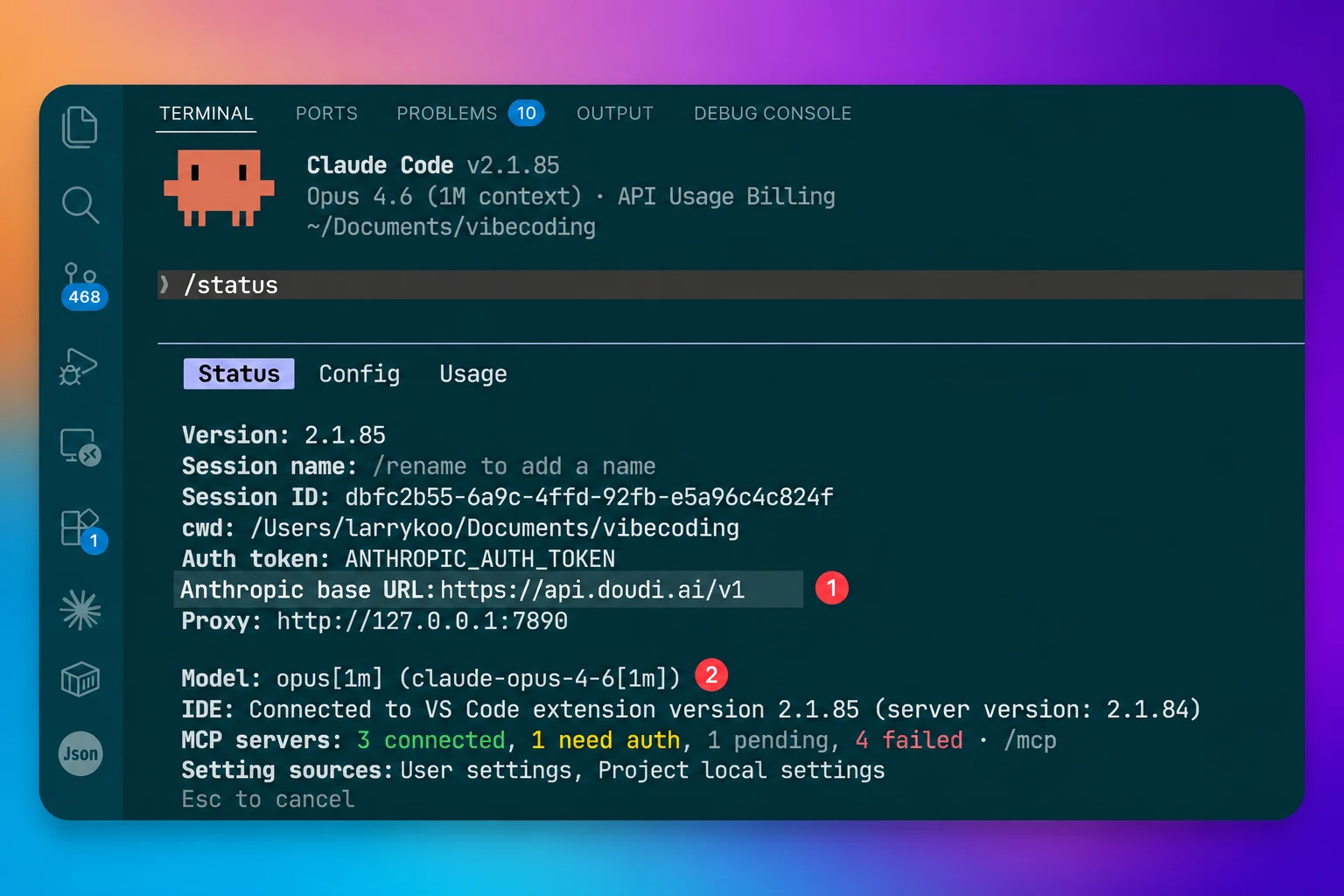Viewport: 1344px width, 896px height.
Task: Open the Run and Debug icon
Action: (x=79, y=366)
